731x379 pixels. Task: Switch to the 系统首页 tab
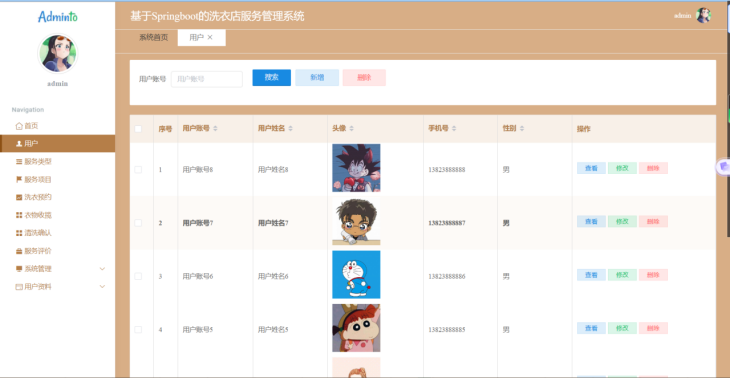click(153, 37)
